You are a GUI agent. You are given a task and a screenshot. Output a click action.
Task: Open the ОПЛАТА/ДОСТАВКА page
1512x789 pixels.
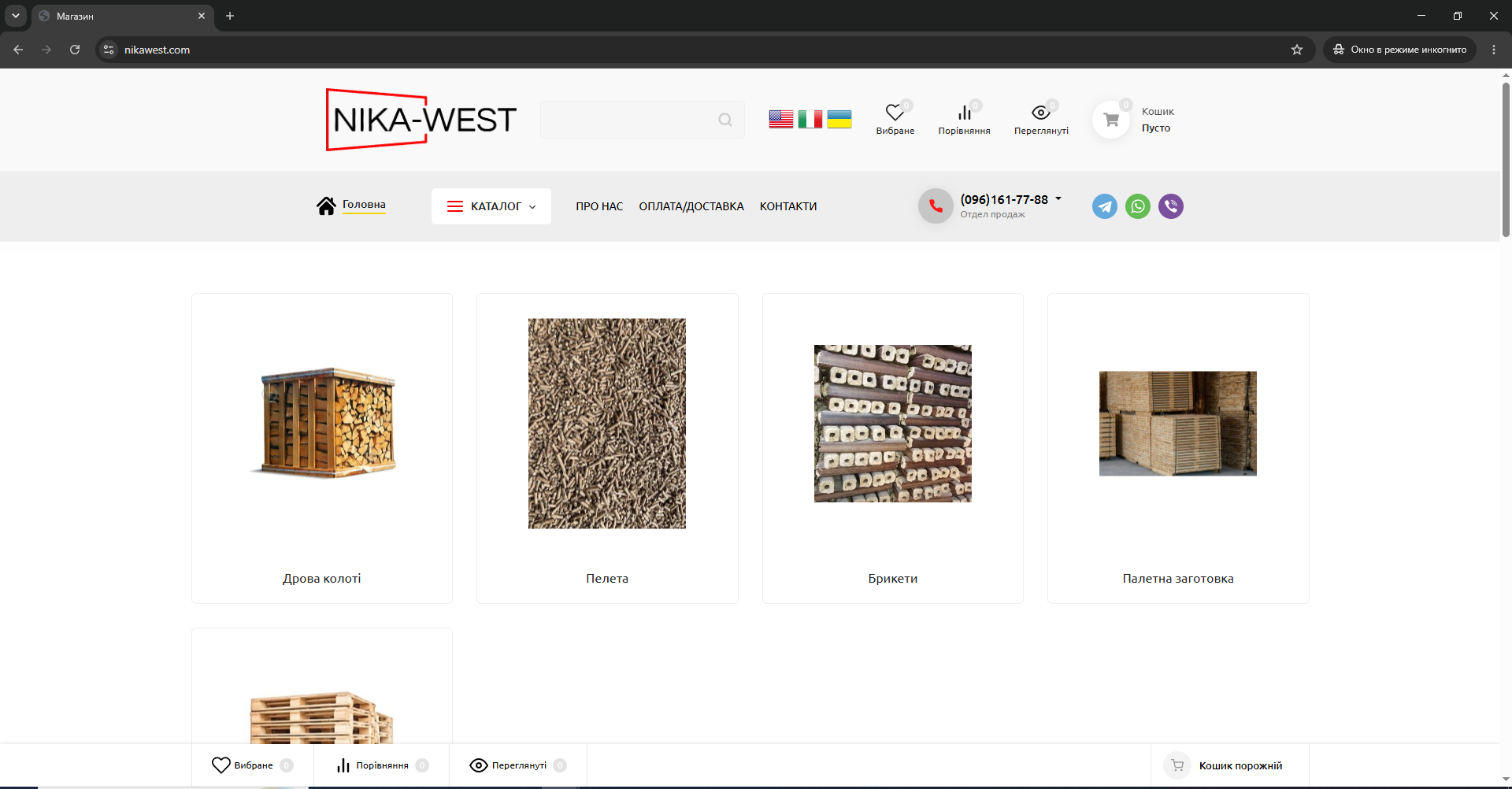[691, 206]
